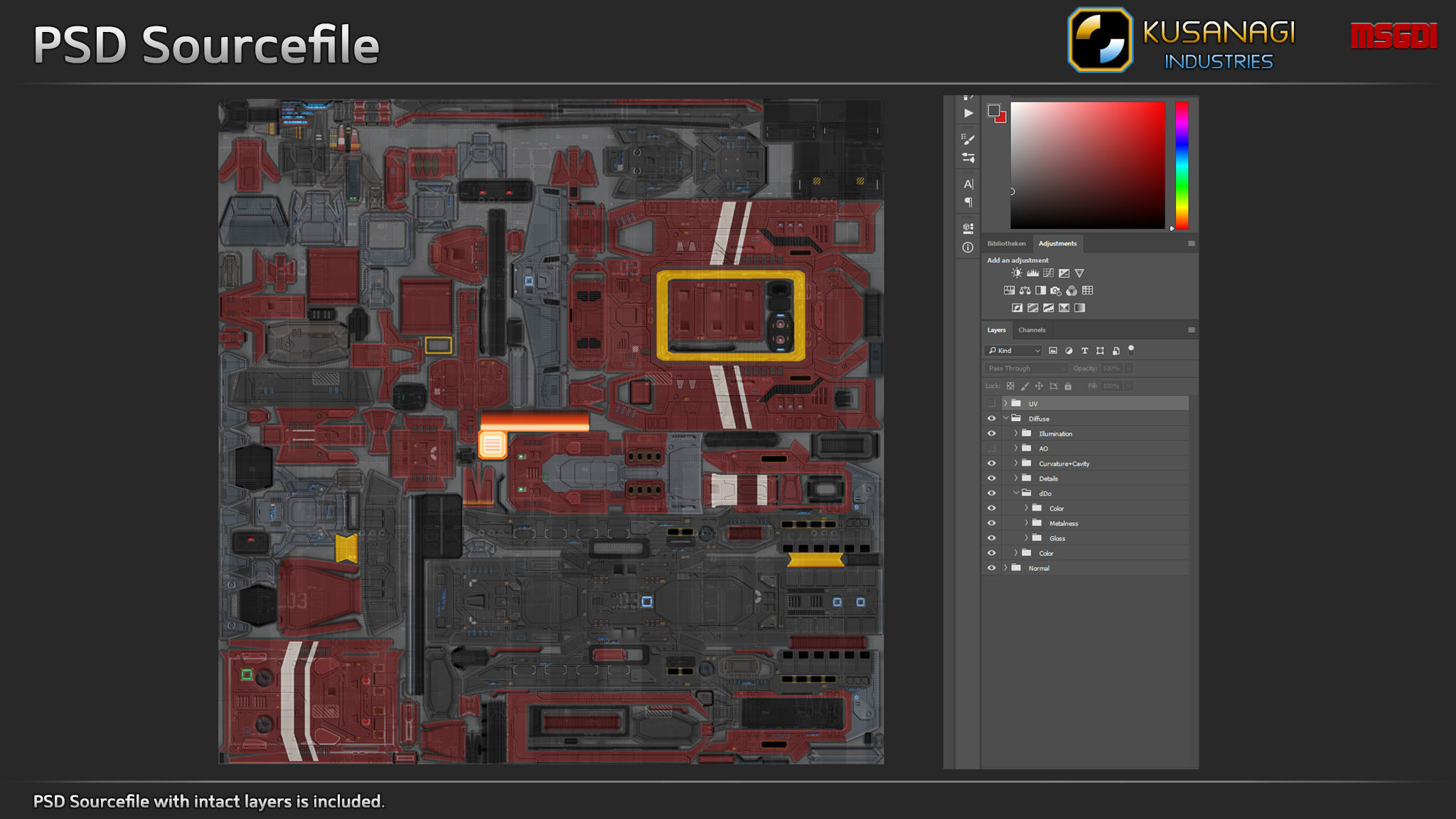Add a Color Balance adjustment

coord(1024,290)
